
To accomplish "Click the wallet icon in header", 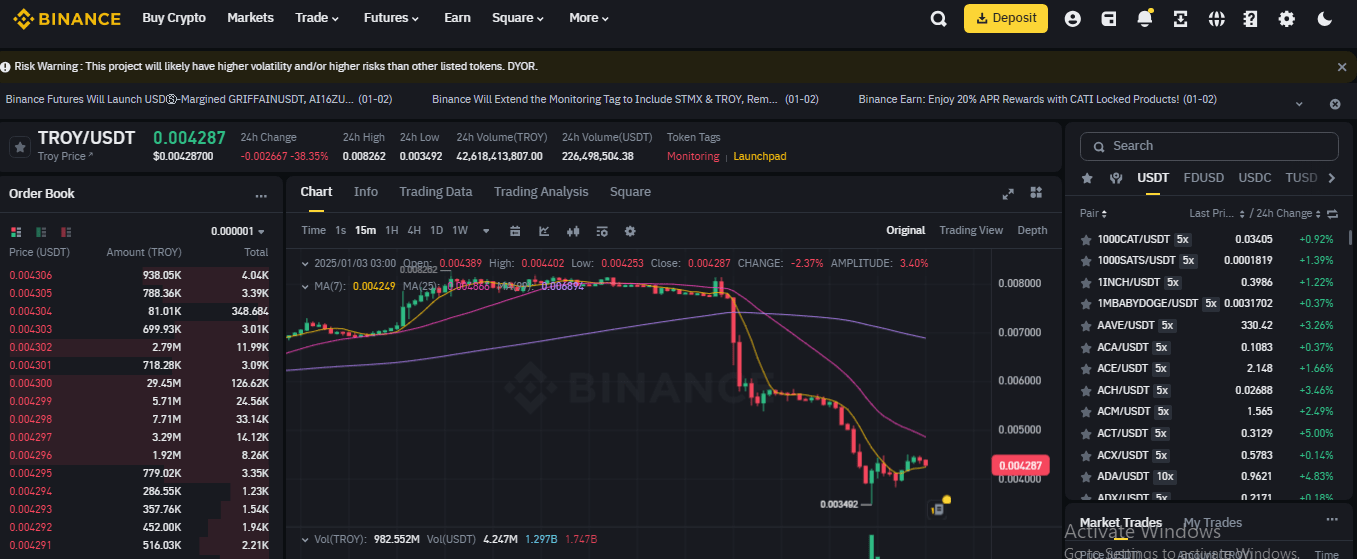I will 1108,18.
